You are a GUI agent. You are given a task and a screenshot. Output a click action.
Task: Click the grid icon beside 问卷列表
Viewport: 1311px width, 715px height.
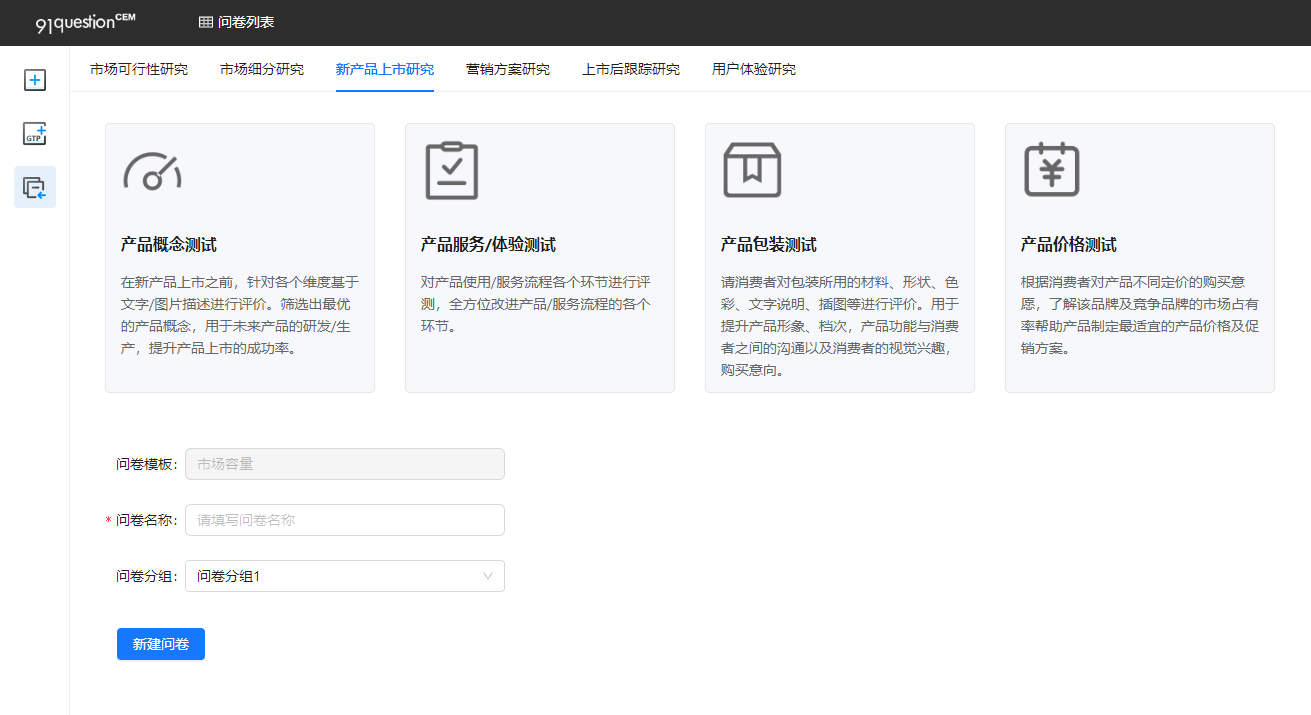205,22
